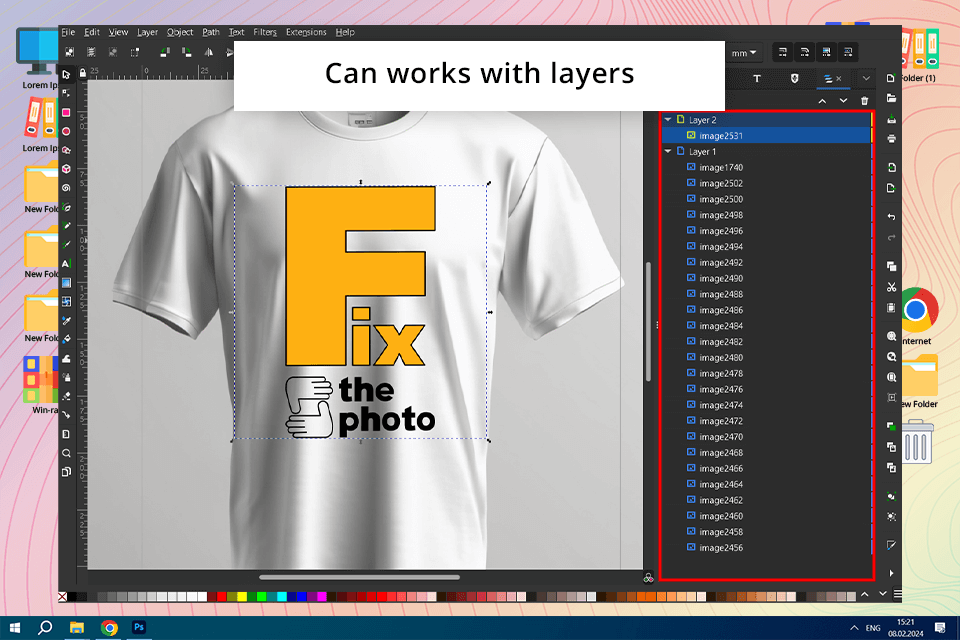Open document with folder icon in commands bar
The height and width of the screenshot is (640, 960).
[891, 98]
